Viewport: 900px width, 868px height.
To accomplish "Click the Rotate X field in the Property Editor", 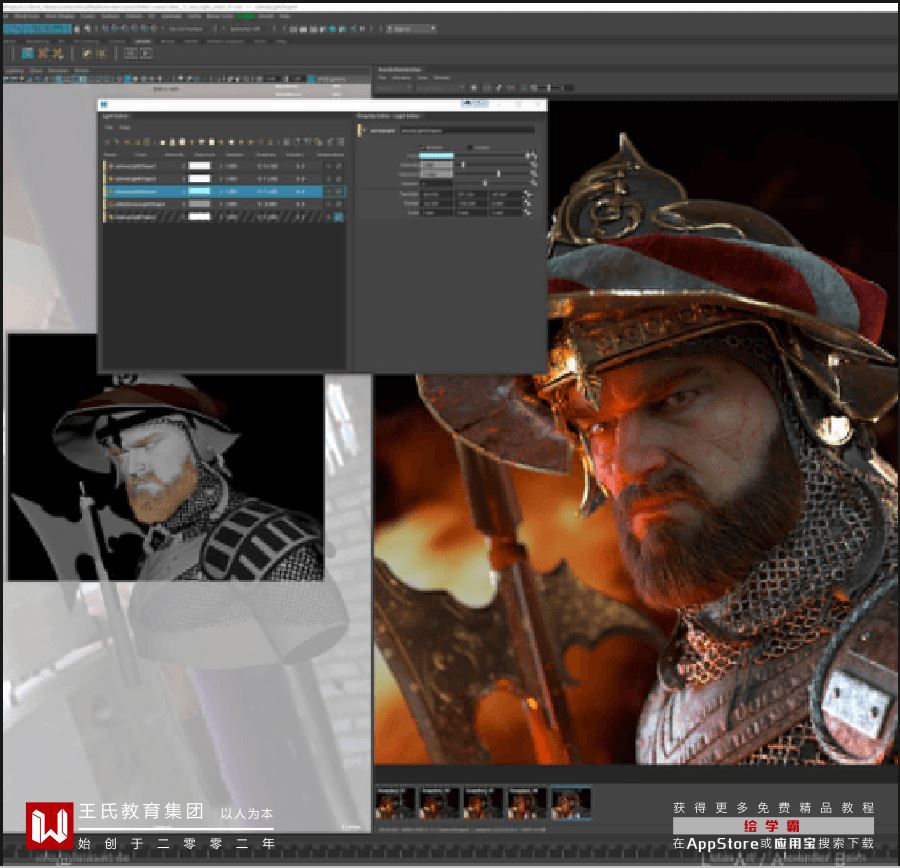I will [436, 204].
